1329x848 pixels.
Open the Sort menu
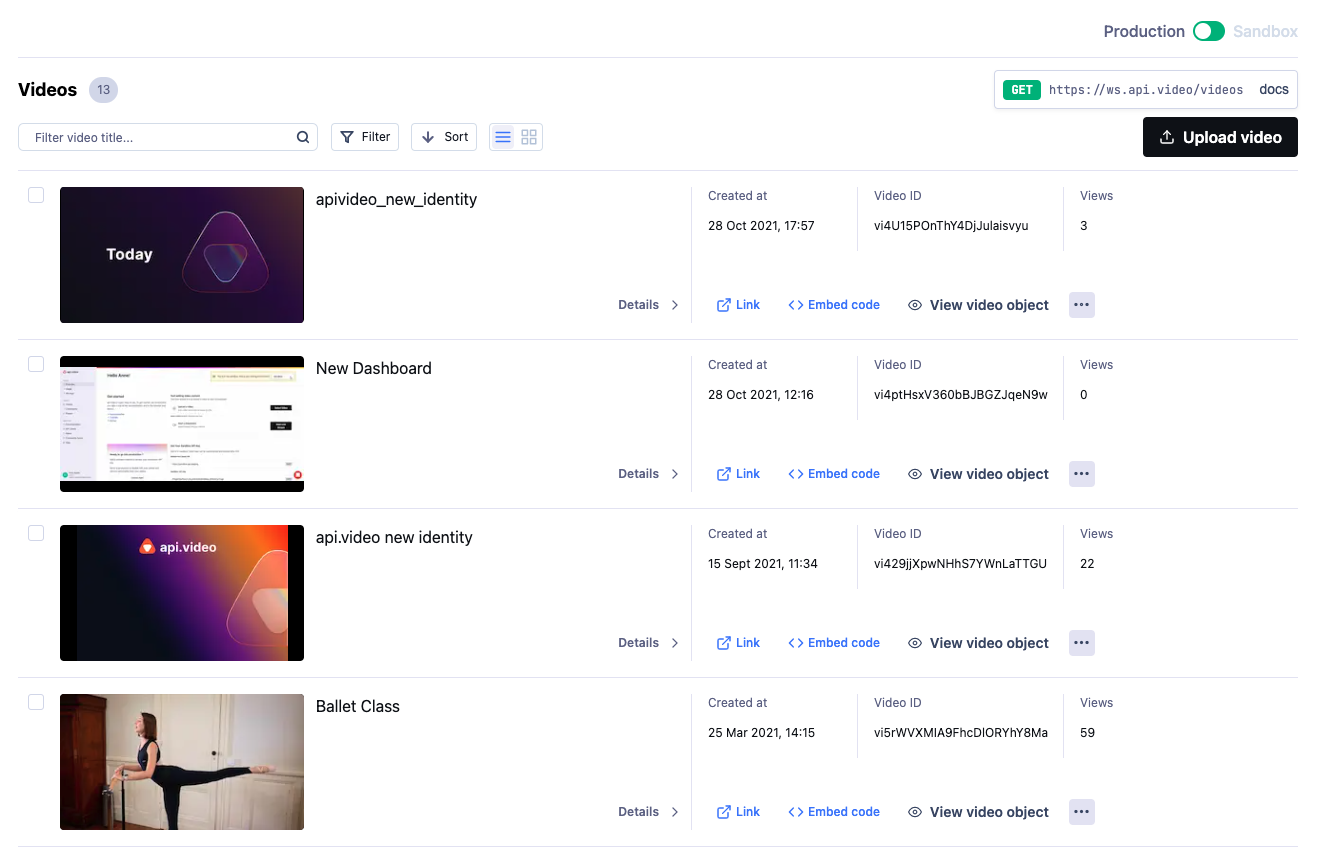point(444,137)
